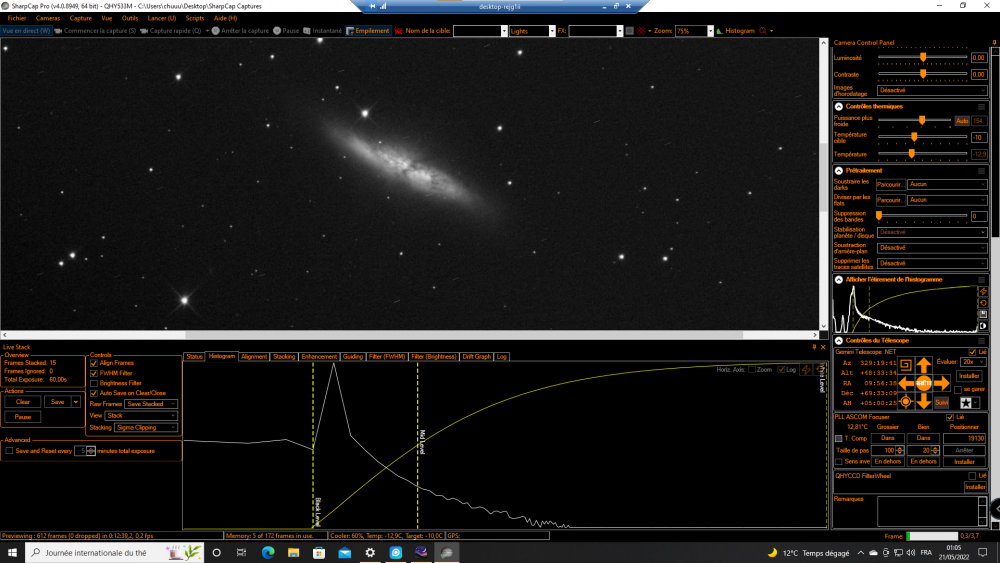This screenshot has height=563, width=1000.
Task: Click the pin icon of Live Stack panel
Action: click(x=814, y=347)
